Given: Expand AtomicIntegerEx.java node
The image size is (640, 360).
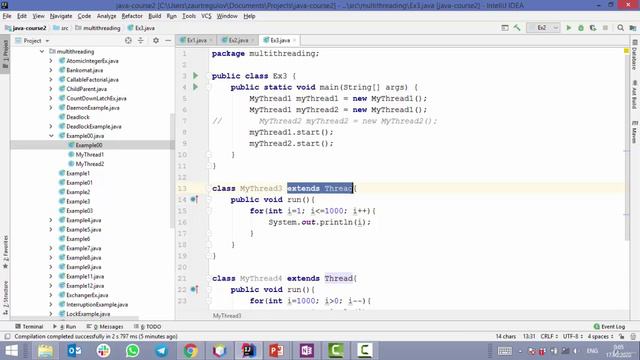Looking at the screenshot, I should point(51,61).
